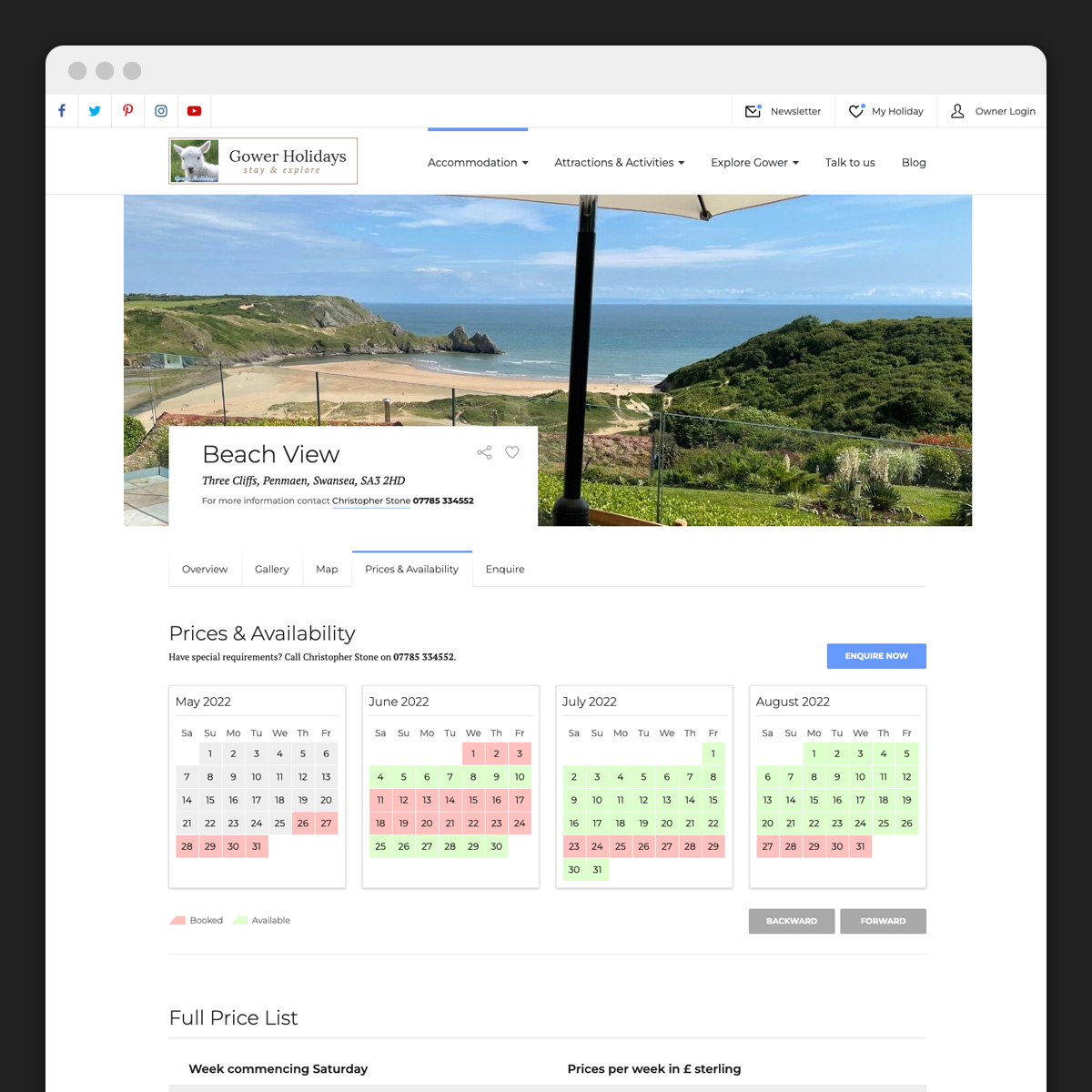1092x1092 pixels.
Task: Share the Beach View listing
Action: coord(484,452)
